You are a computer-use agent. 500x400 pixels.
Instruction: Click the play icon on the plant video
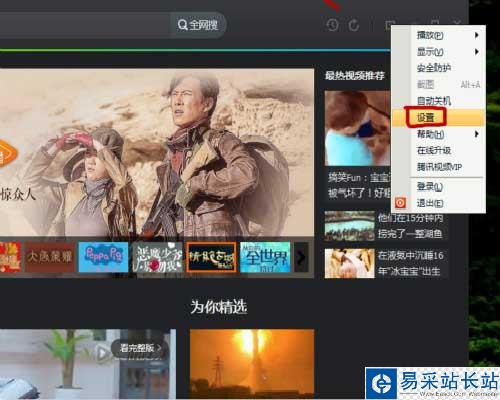coord(102,353)
